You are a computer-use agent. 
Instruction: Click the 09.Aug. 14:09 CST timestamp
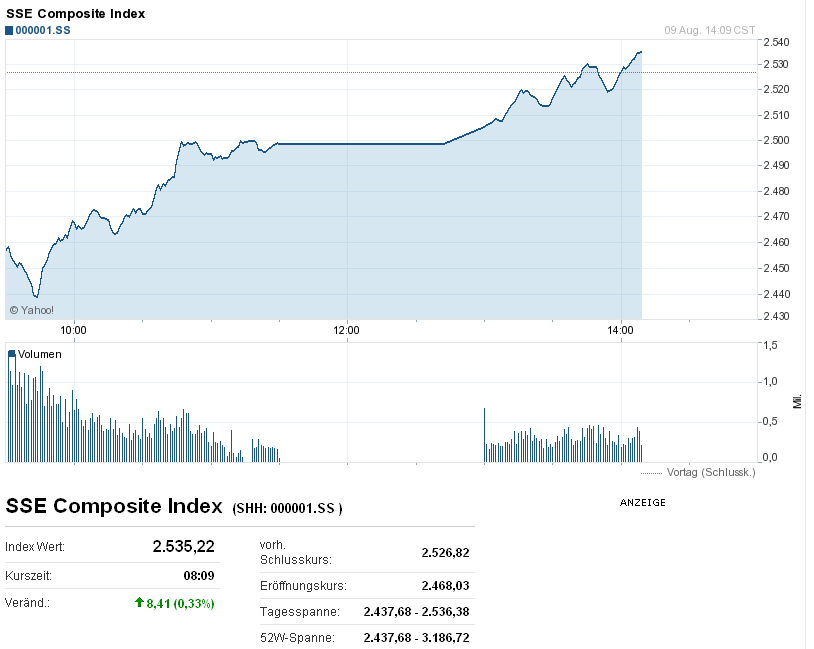pos(710,30)
